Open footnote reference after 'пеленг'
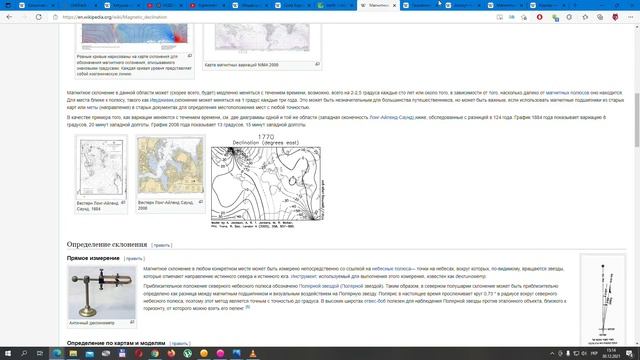Viewport: 640px width, 360px height. click(247, 307)
